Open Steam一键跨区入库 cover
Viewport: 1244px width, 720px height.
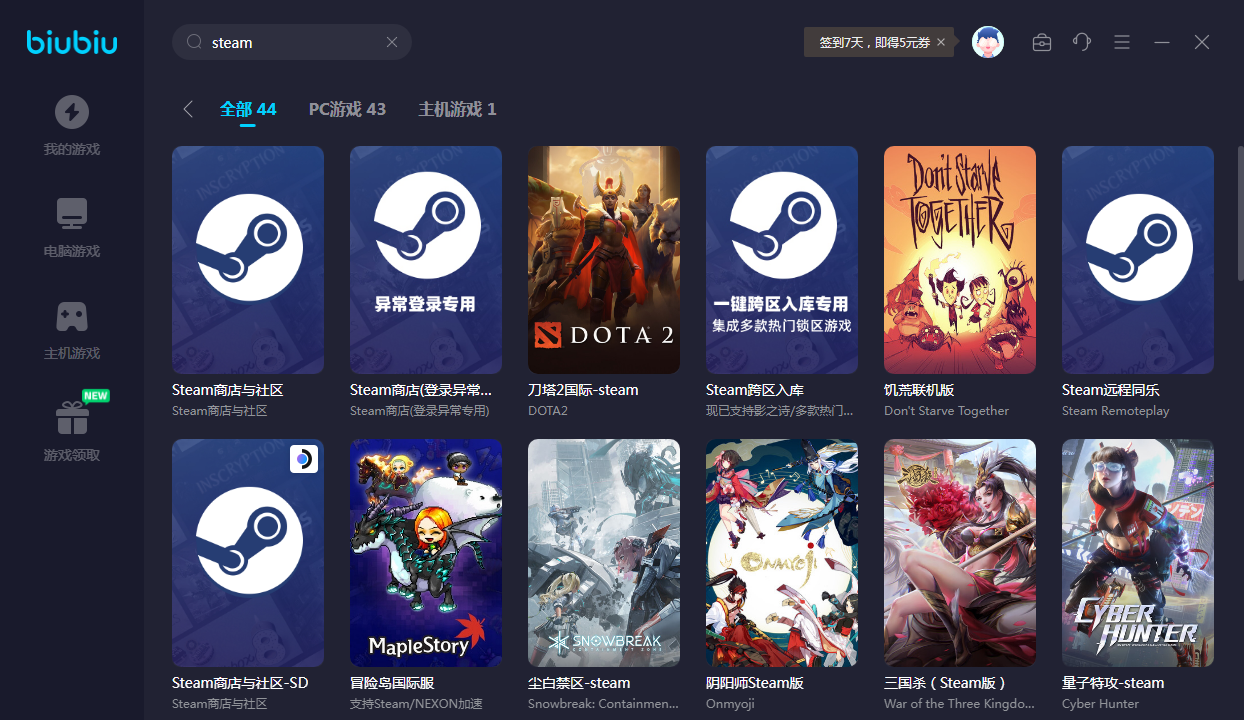(782, 260)
